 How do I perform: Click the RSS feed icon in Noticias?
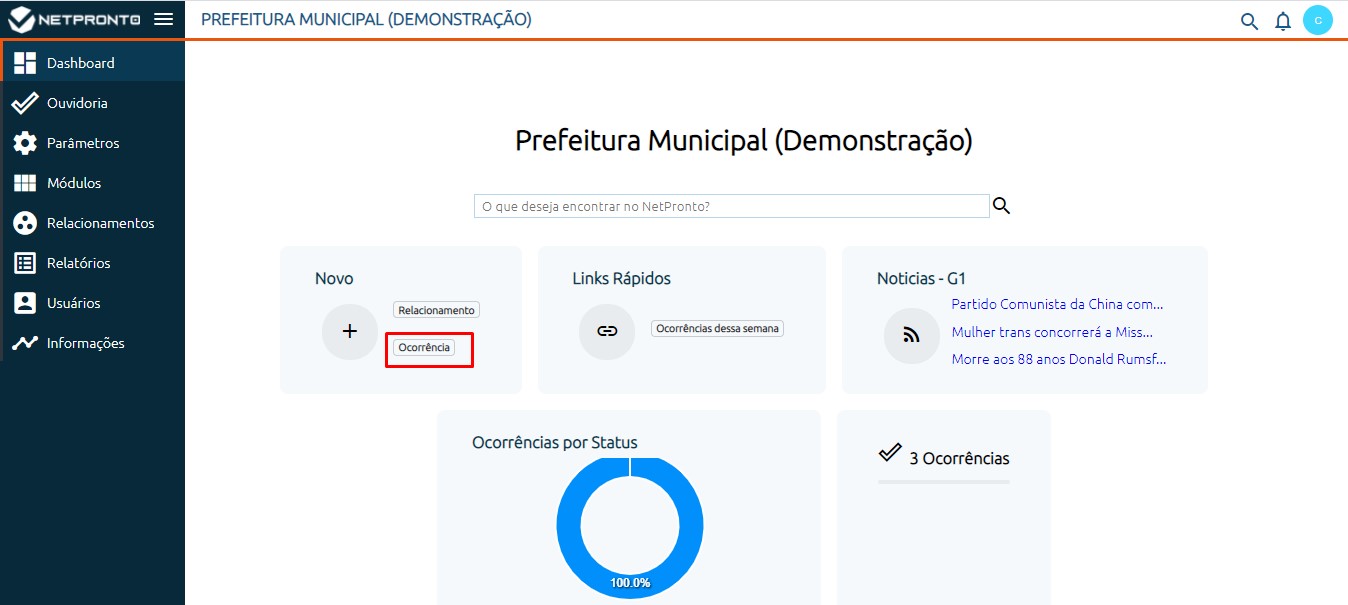912,336
